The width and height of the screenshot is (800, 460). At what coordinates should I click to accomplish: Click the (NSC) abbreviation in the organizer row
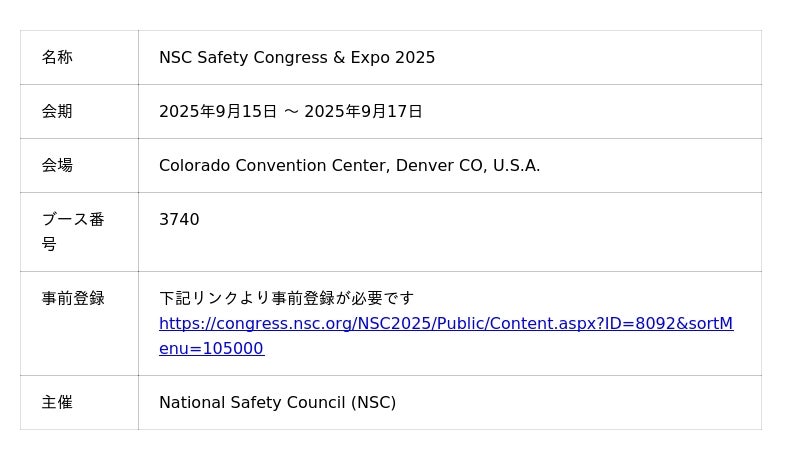[x=373, y=403]
